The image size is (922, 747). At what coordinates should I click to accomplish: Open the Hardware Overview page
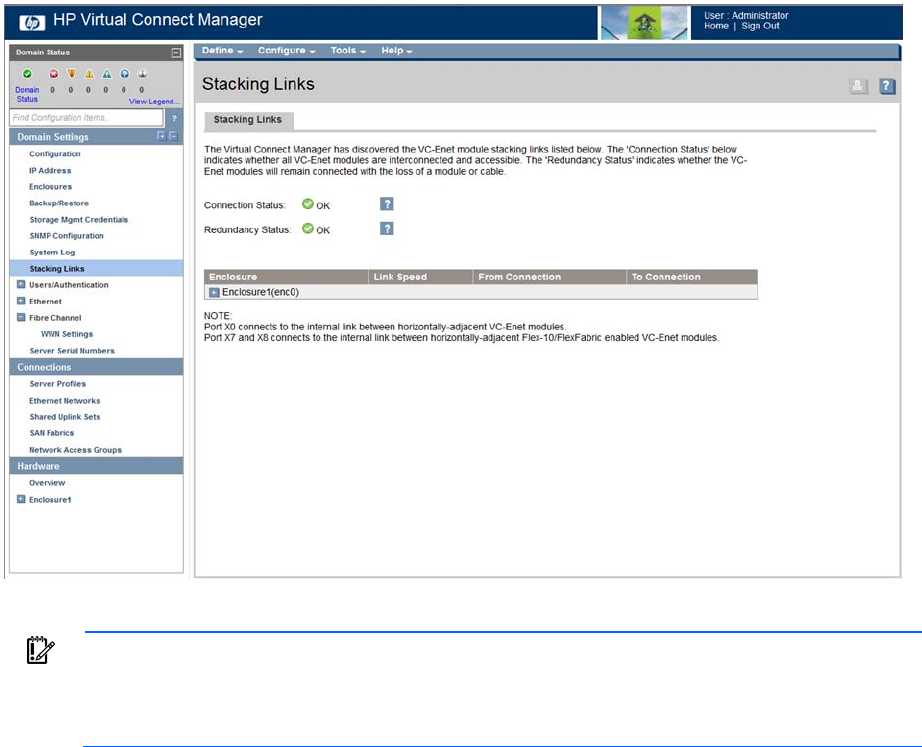[47, 483]
